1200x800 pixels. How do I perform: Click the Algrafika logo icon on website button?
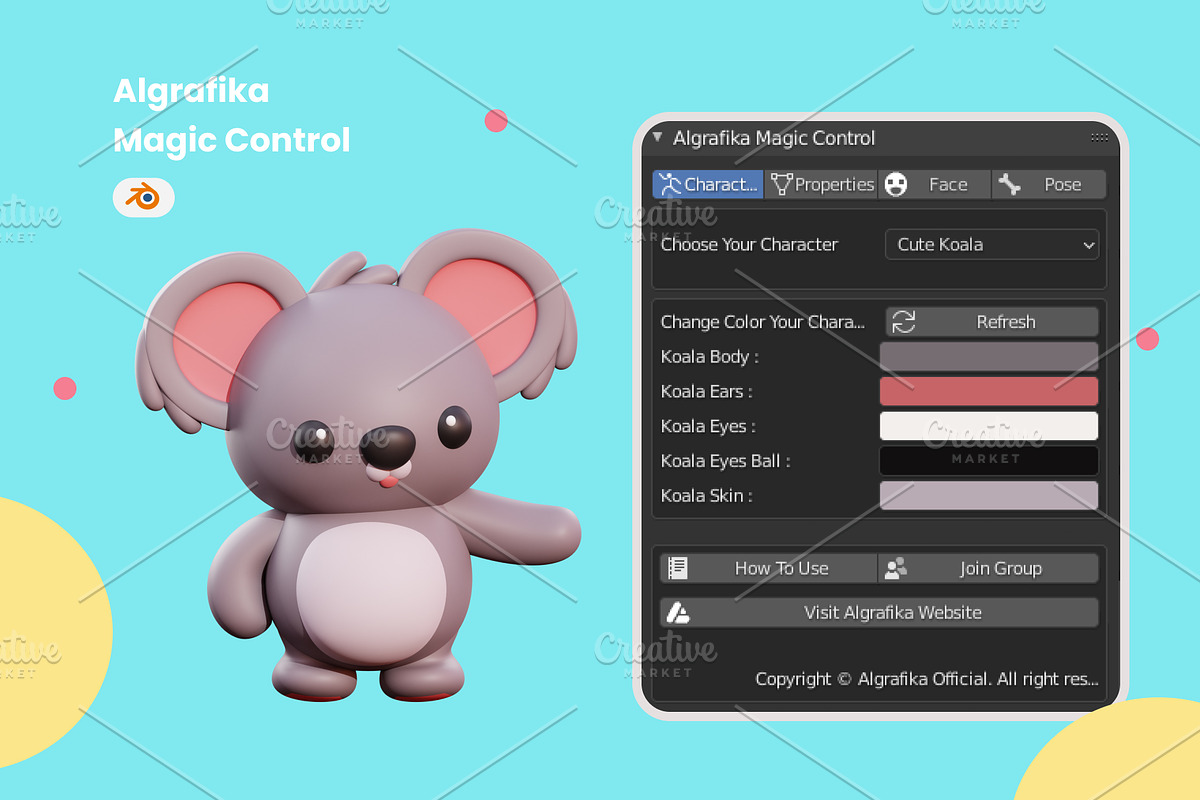pyautogui.click(x=678, y=612)
